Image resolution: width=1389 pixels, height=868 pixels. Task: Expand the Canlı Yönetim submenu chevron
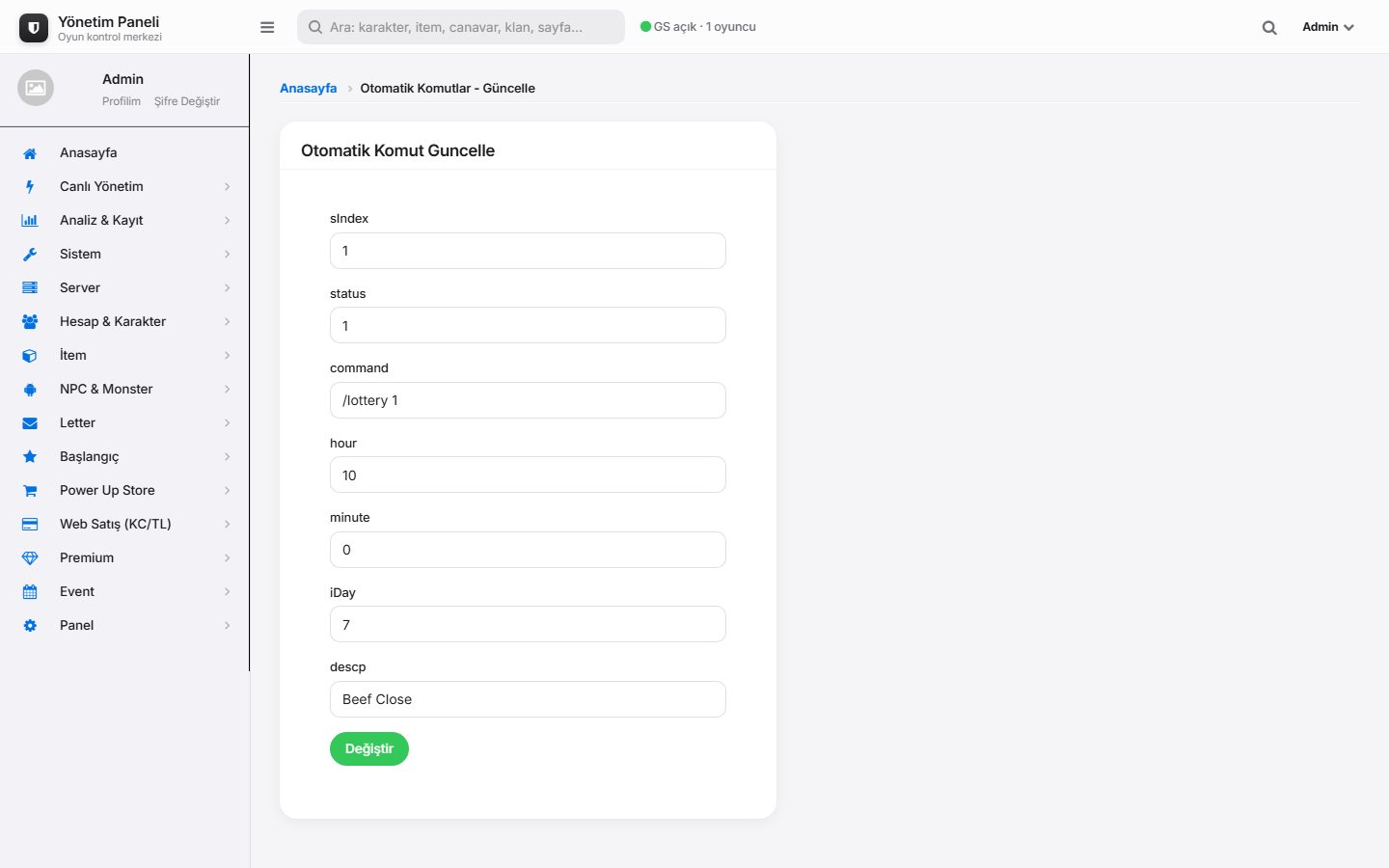click(x=228, y=187)
